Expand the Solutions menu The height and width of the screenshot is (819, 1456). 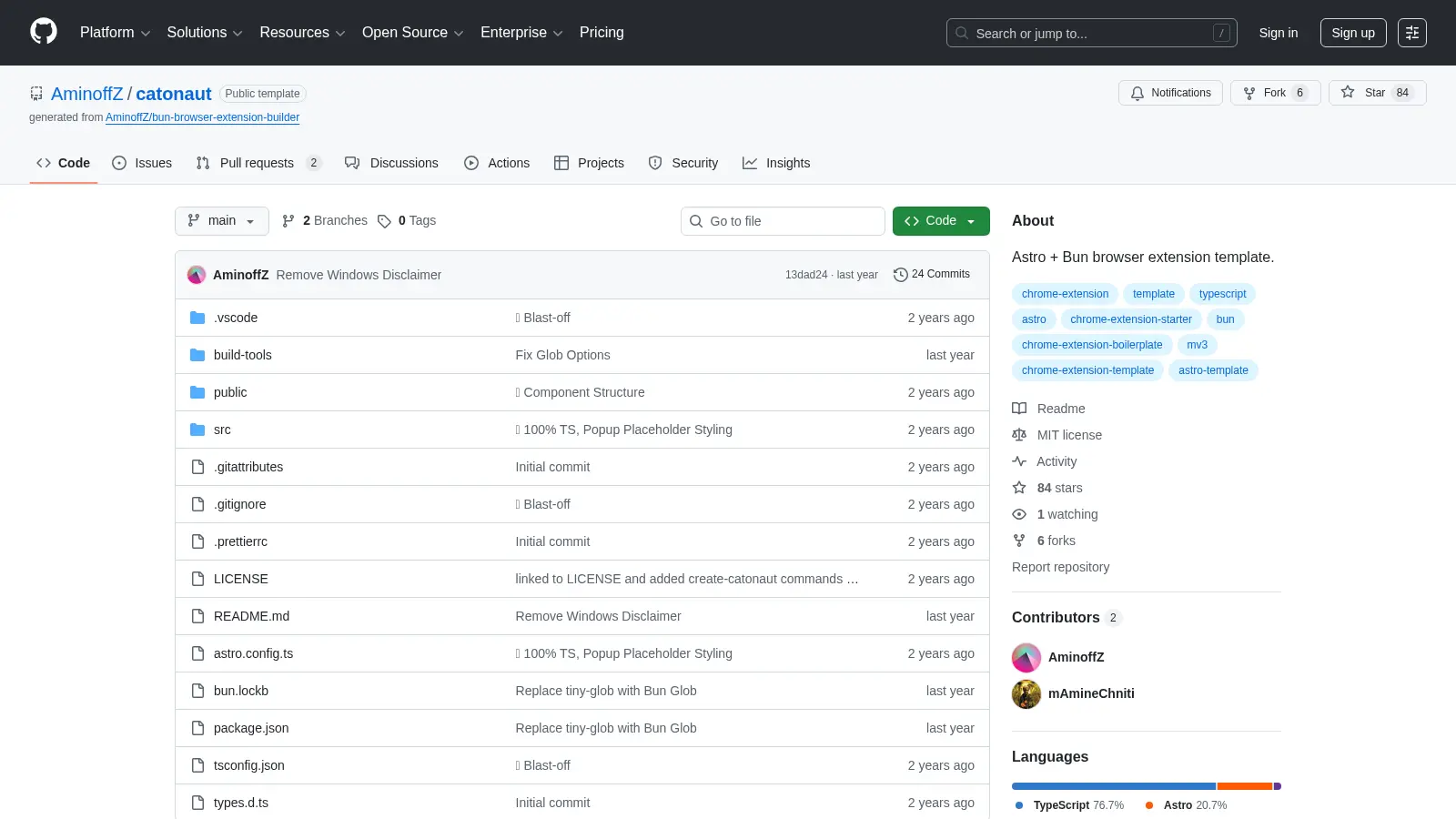[205, 33]
